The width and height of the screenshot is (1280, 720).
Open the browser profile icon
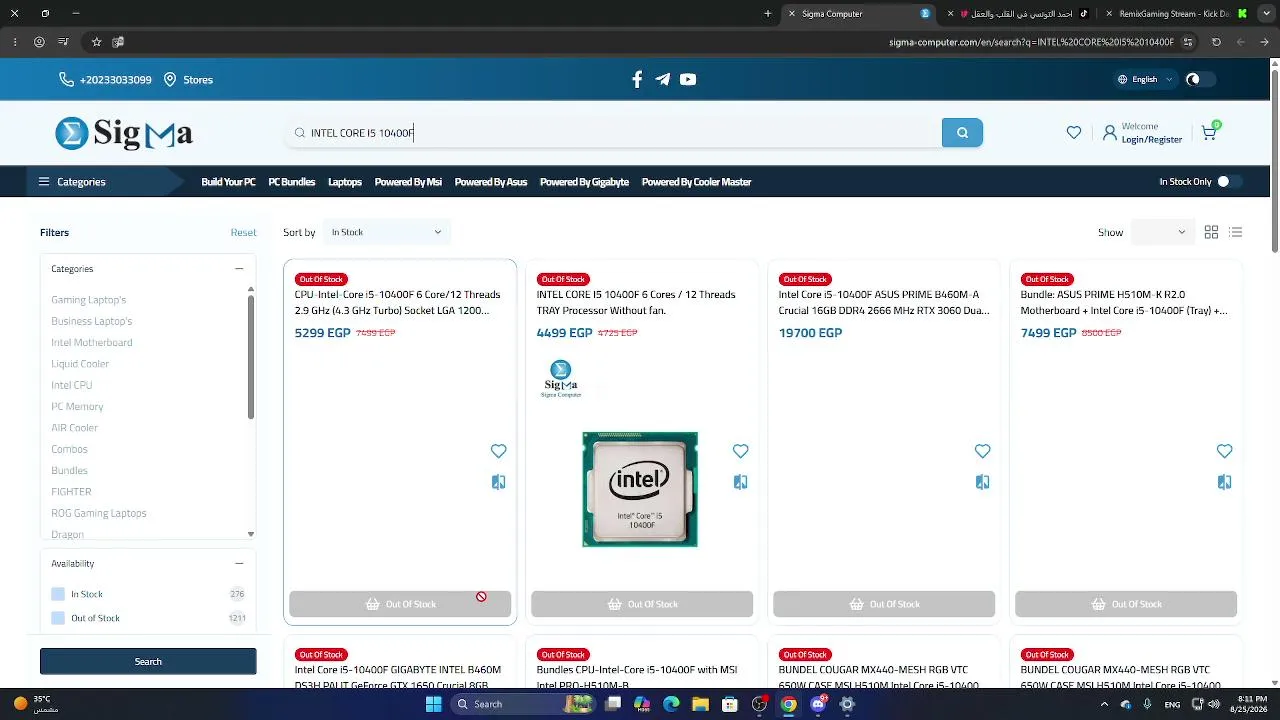(39, 42)
